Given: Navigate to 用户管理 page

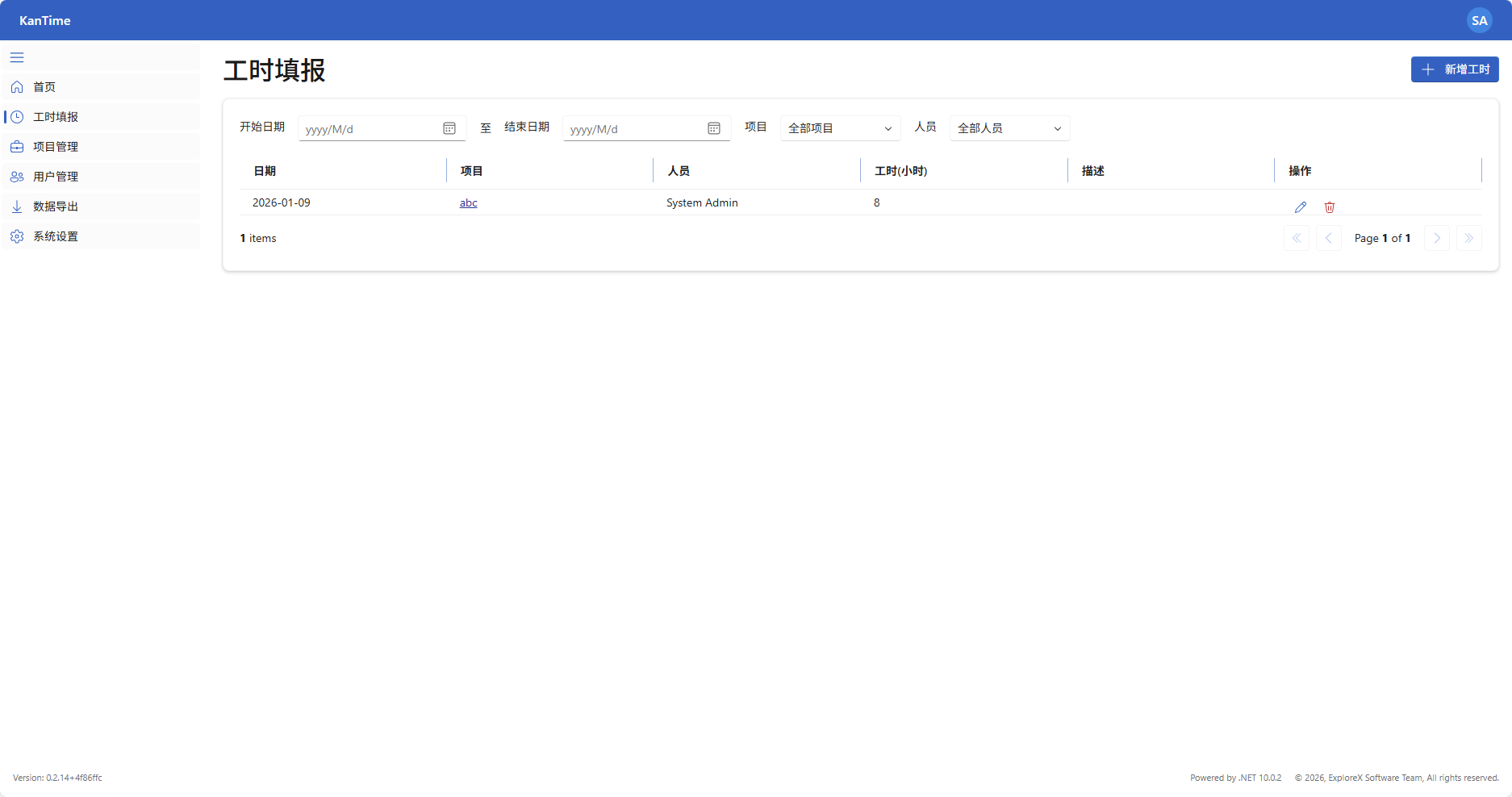Looking at the screenshot, I should tap(55, 177).
